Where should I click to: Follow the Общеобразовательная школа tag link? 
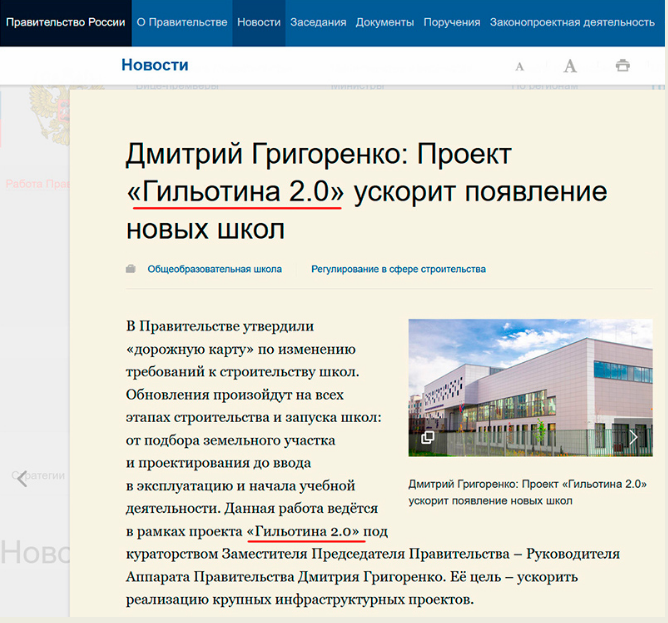tap(215, 269)
